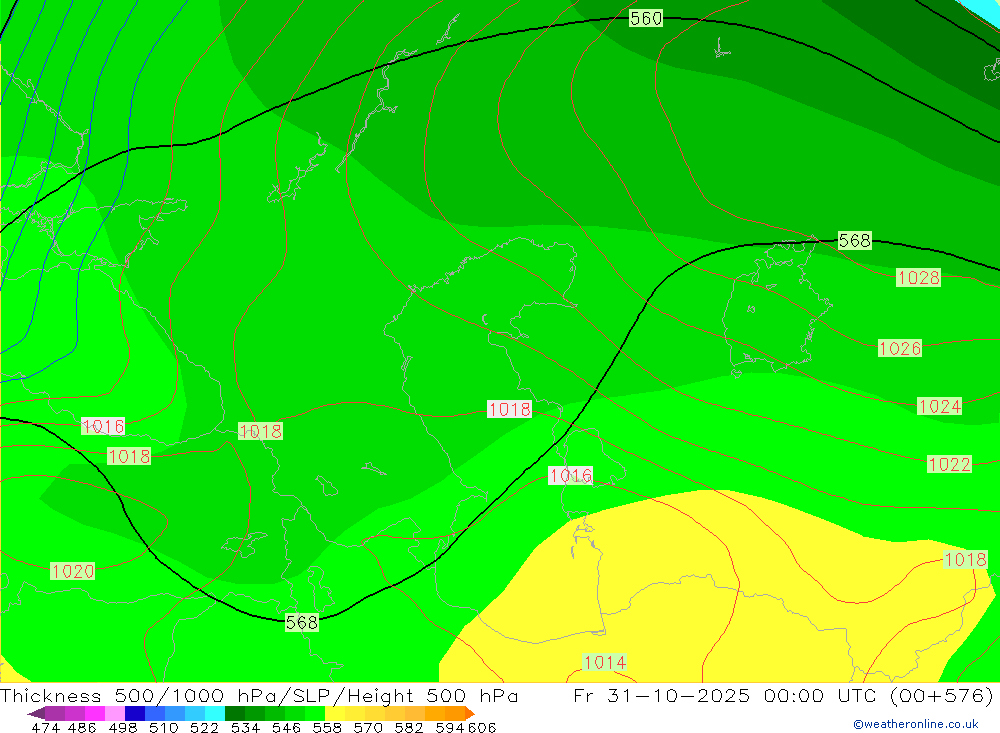Click the orange right-arrow end of legend
The width and height of the screenshot is (1000, 733).
pyautogui.click(x=469, y=713)
